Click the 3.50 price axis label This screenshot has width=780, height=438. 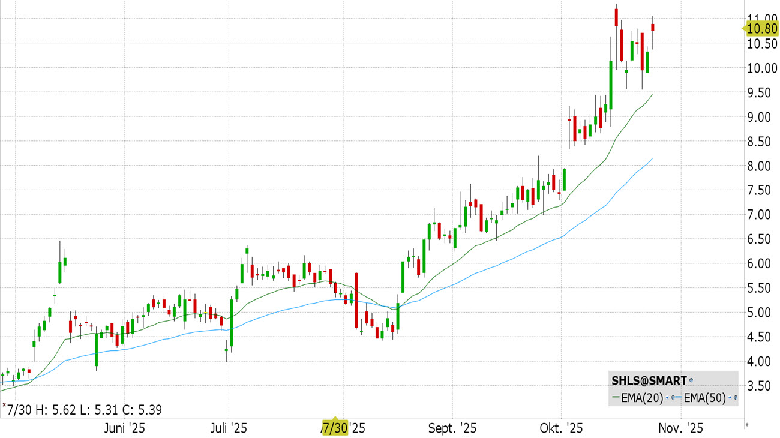[762, 386]
